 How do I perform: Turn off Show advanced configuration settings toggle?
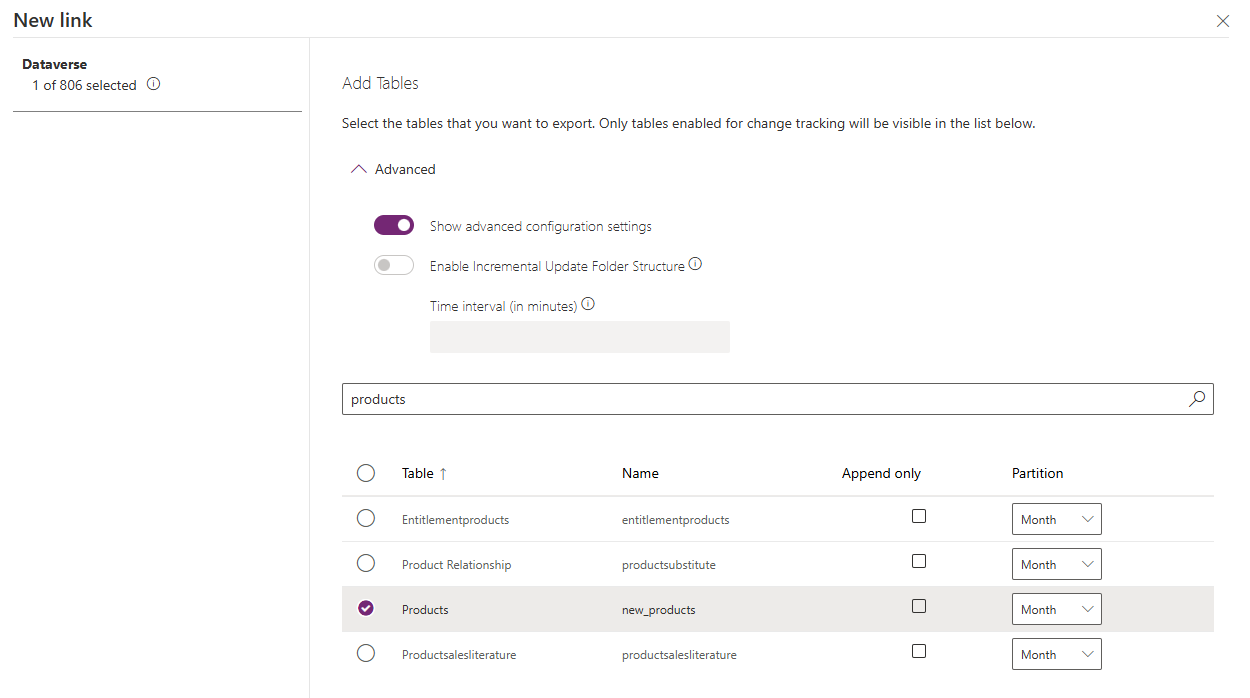click(394, 226)
